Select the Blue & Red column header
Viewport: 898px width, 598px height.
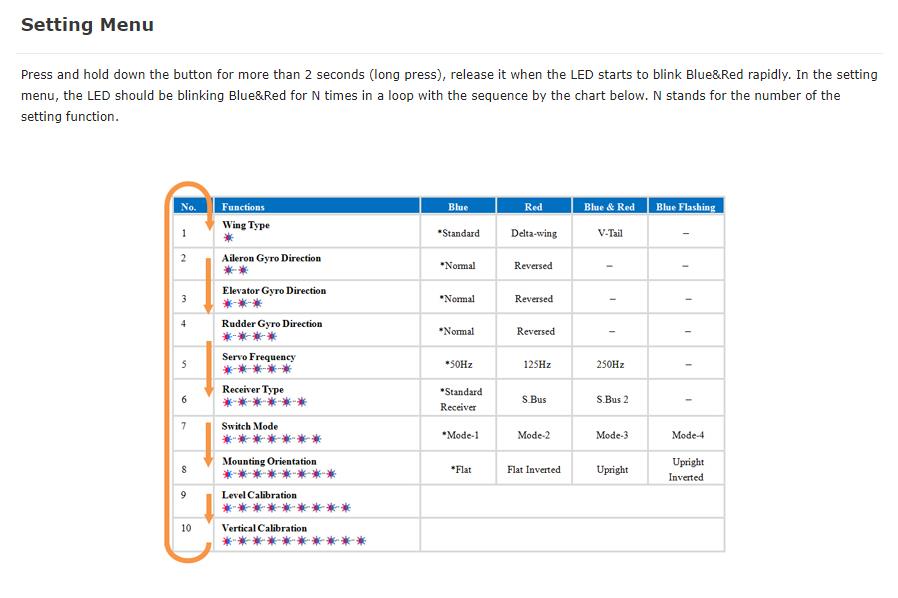609,206
